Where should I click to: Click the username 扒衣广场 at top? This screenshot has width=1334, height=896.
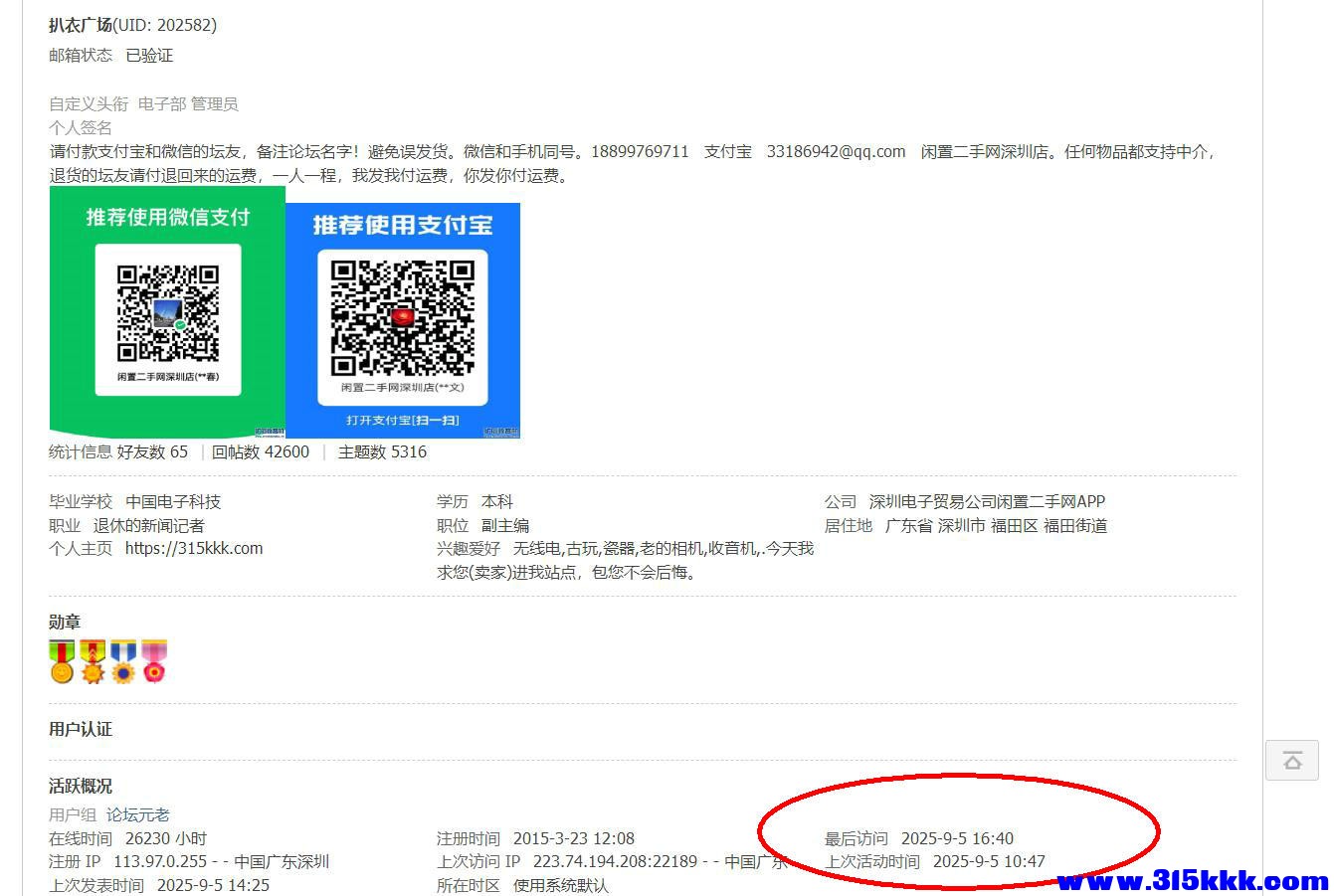81,25
